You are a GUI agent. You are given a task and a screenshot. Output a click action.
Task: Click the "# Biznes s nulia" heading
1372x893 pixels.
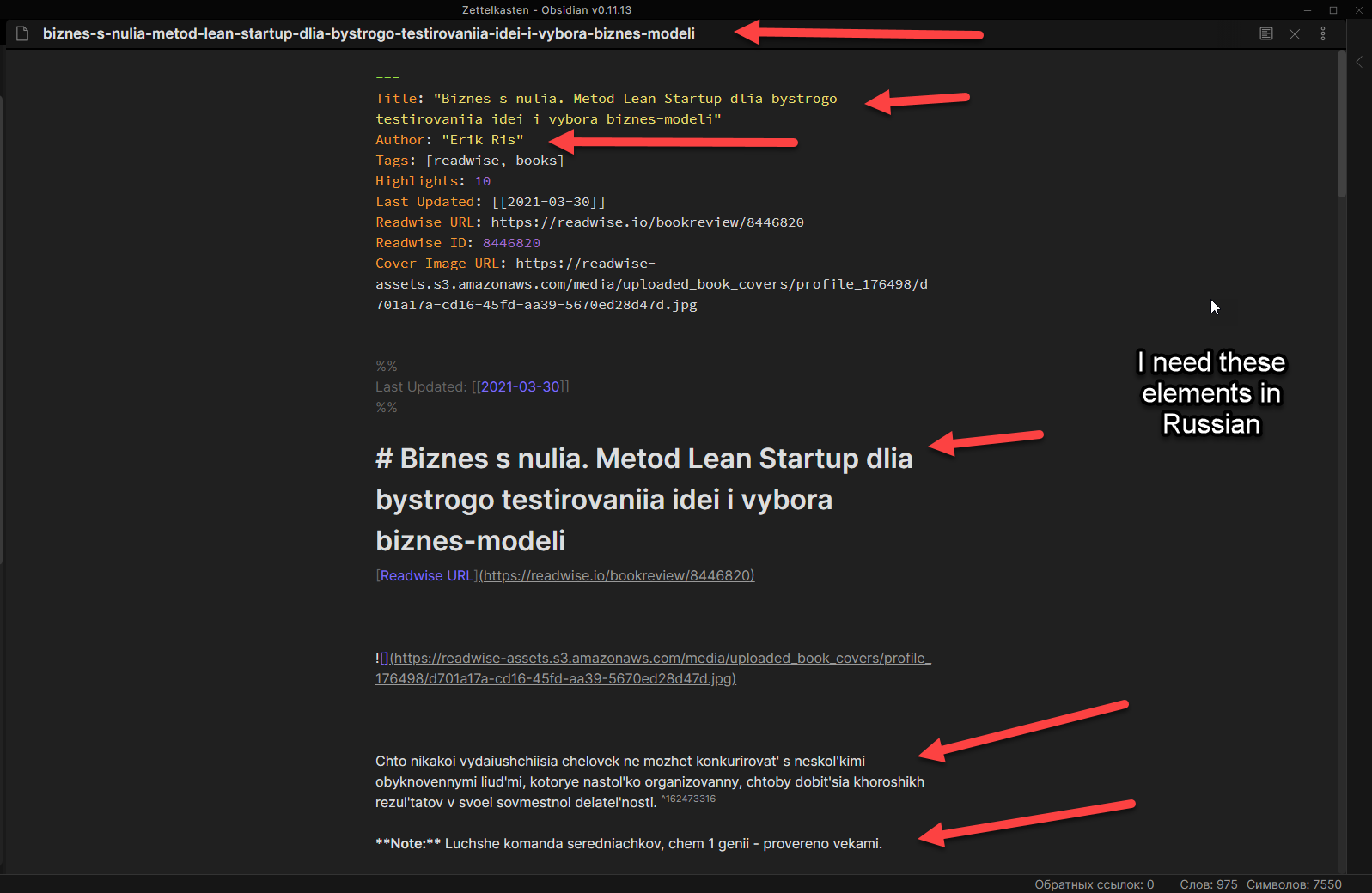pyautogui.click(x=644, y=500)
